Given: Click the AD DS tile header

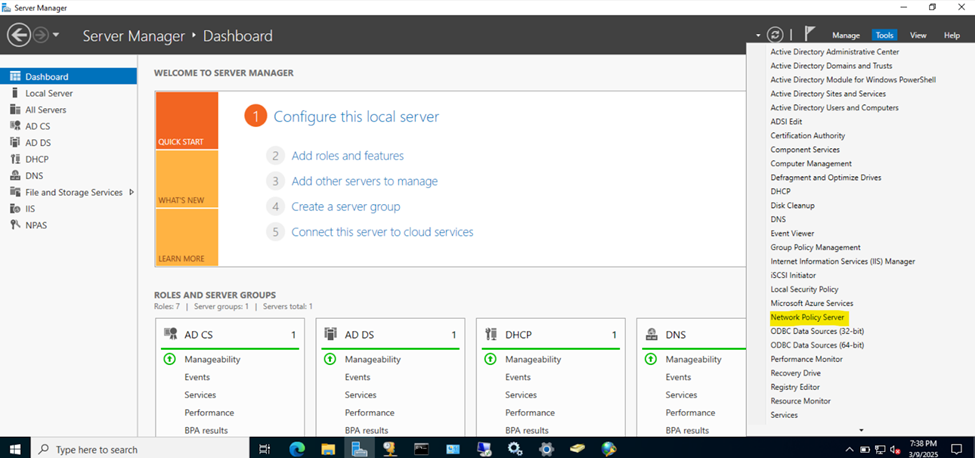Looking at the screenshot, I should [x=390, y=334].
